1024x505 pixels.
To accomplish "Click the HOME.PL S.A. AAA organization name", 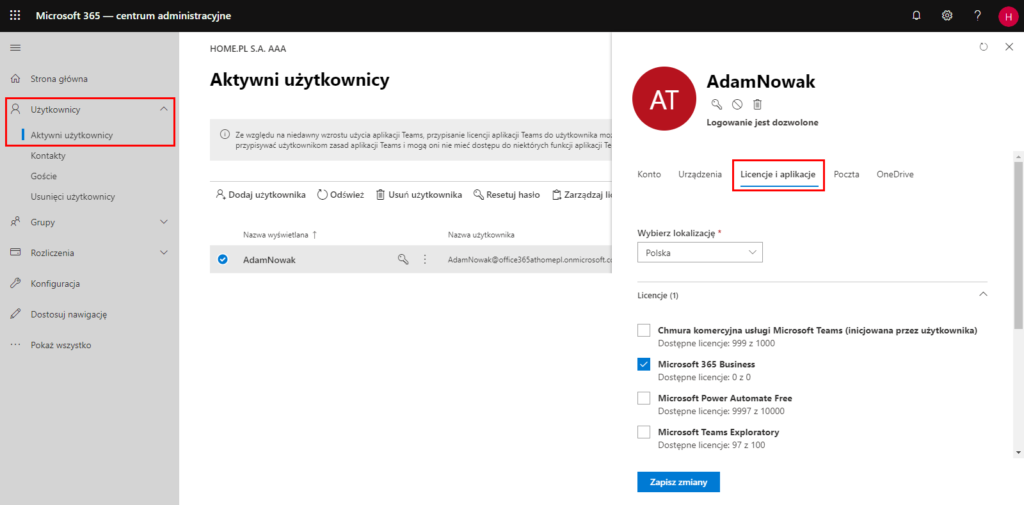I will point(248,48).
